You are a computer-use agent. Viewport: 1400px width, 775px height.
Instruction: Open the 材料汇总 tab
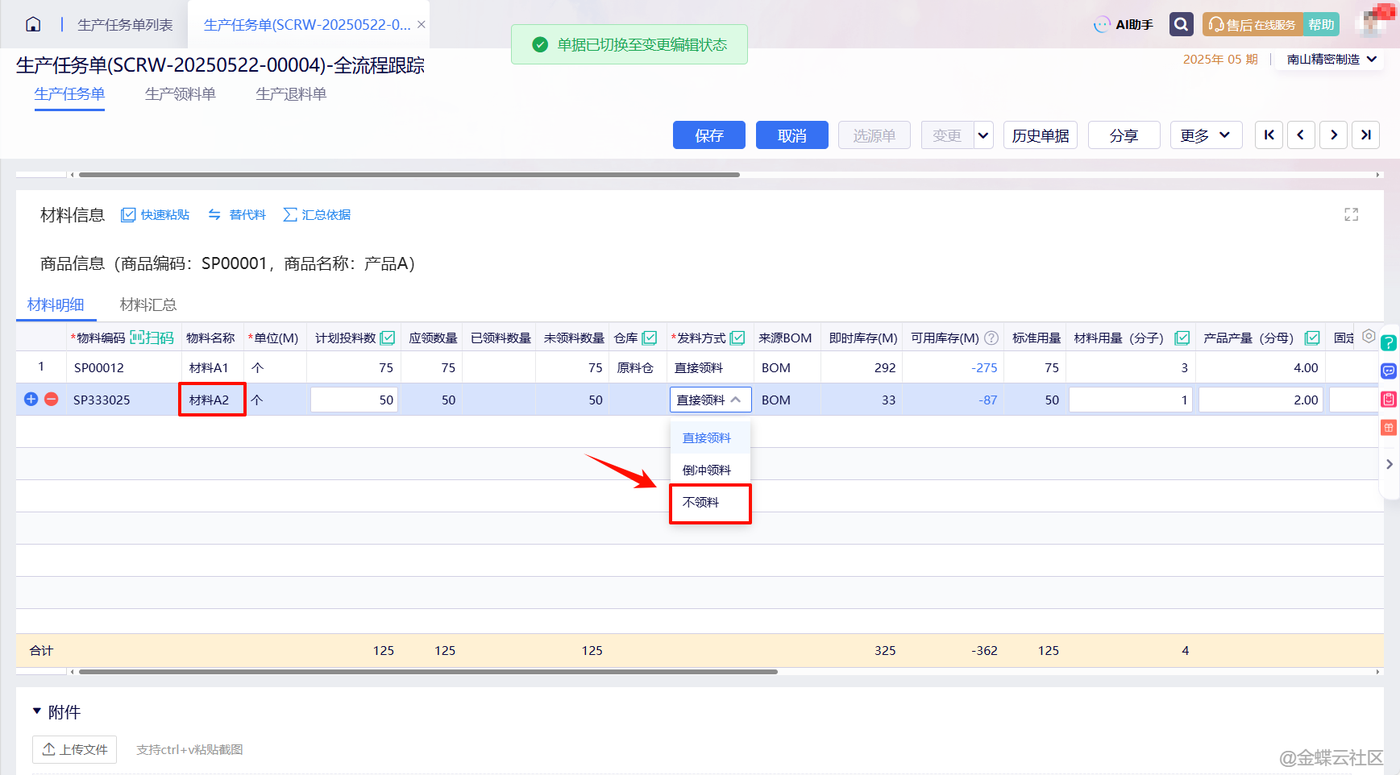click(148, 305)
